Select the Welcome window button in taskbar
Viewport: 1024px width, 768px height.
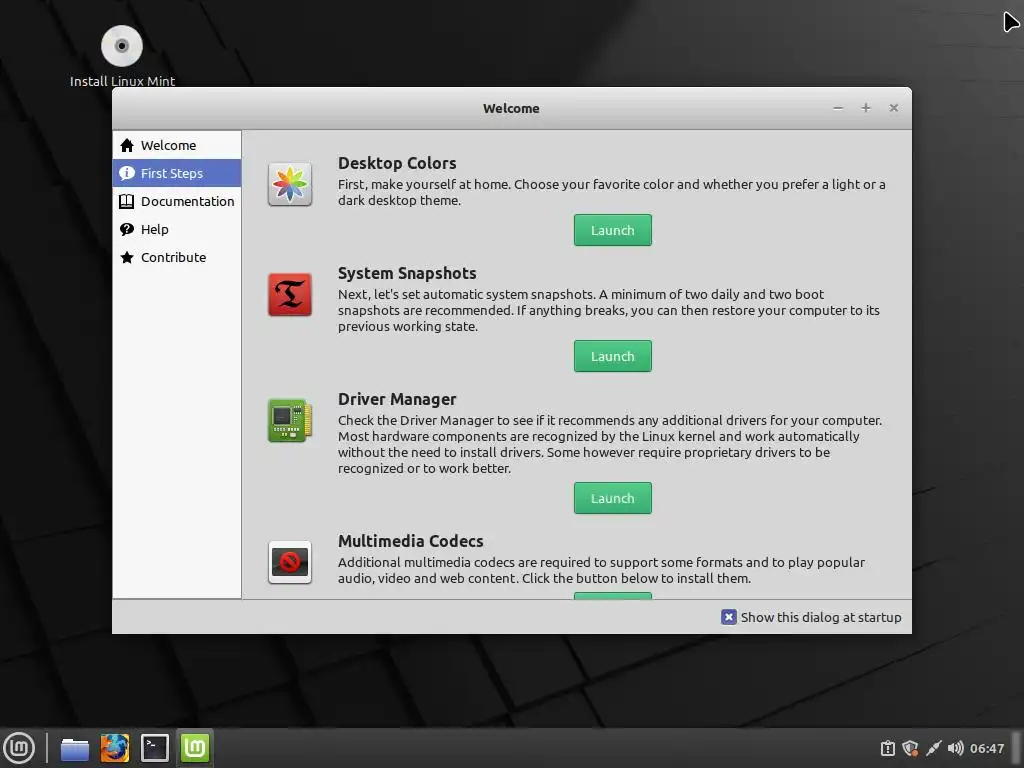pos(195,748)
